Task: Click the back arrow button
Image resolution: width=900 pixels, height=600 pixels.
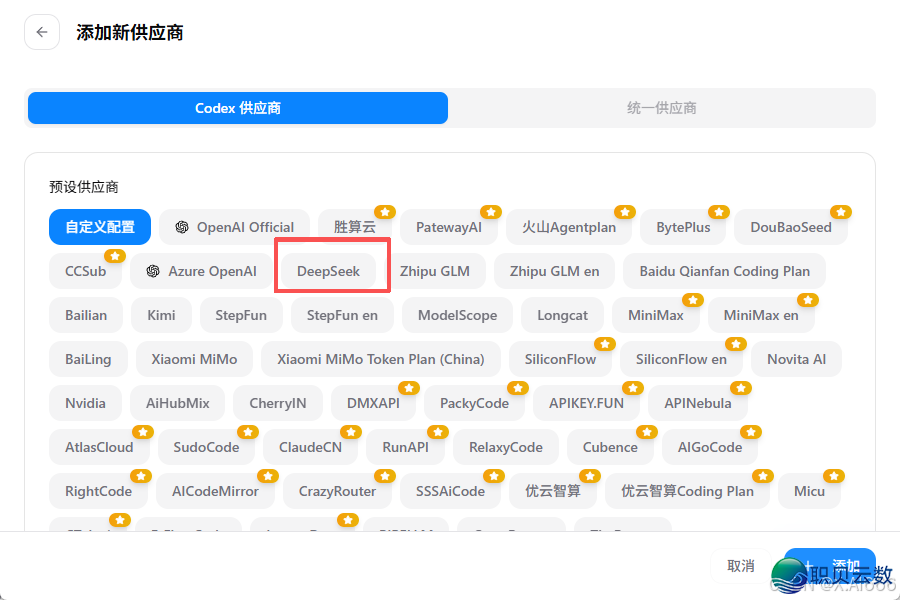Action: [42, 32]
